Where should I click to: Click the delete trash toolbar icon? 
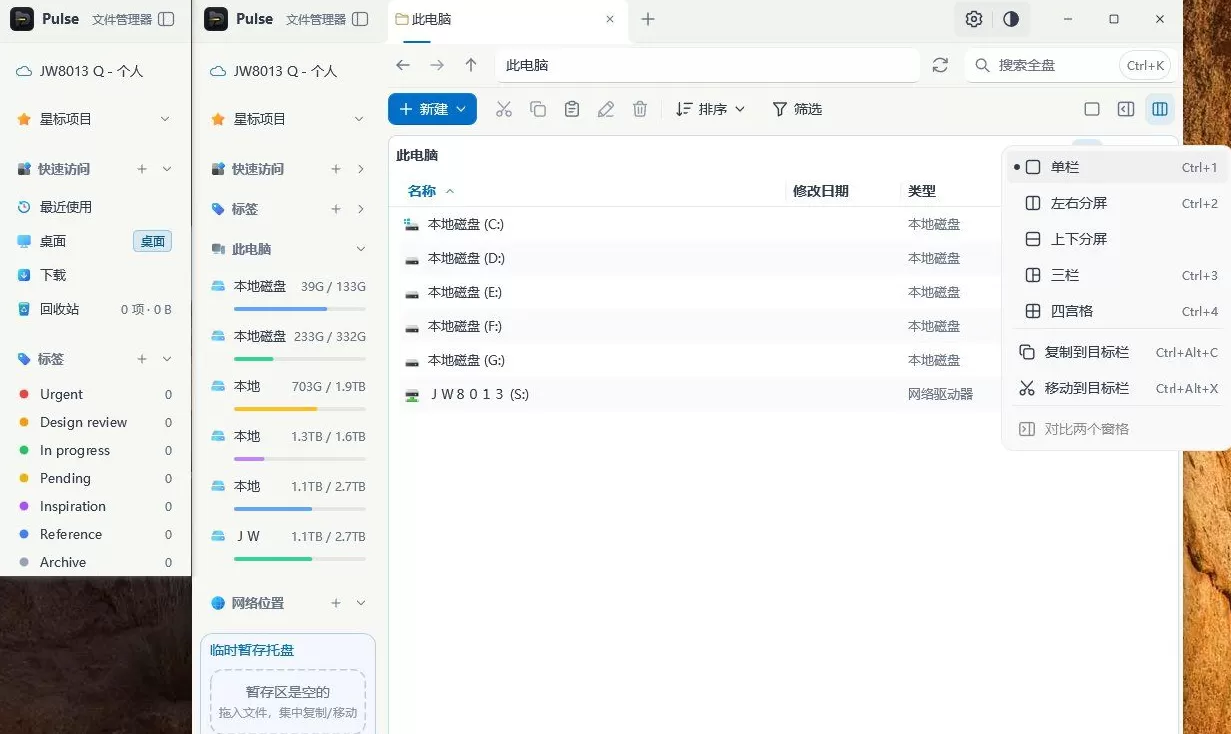[640, 109]
